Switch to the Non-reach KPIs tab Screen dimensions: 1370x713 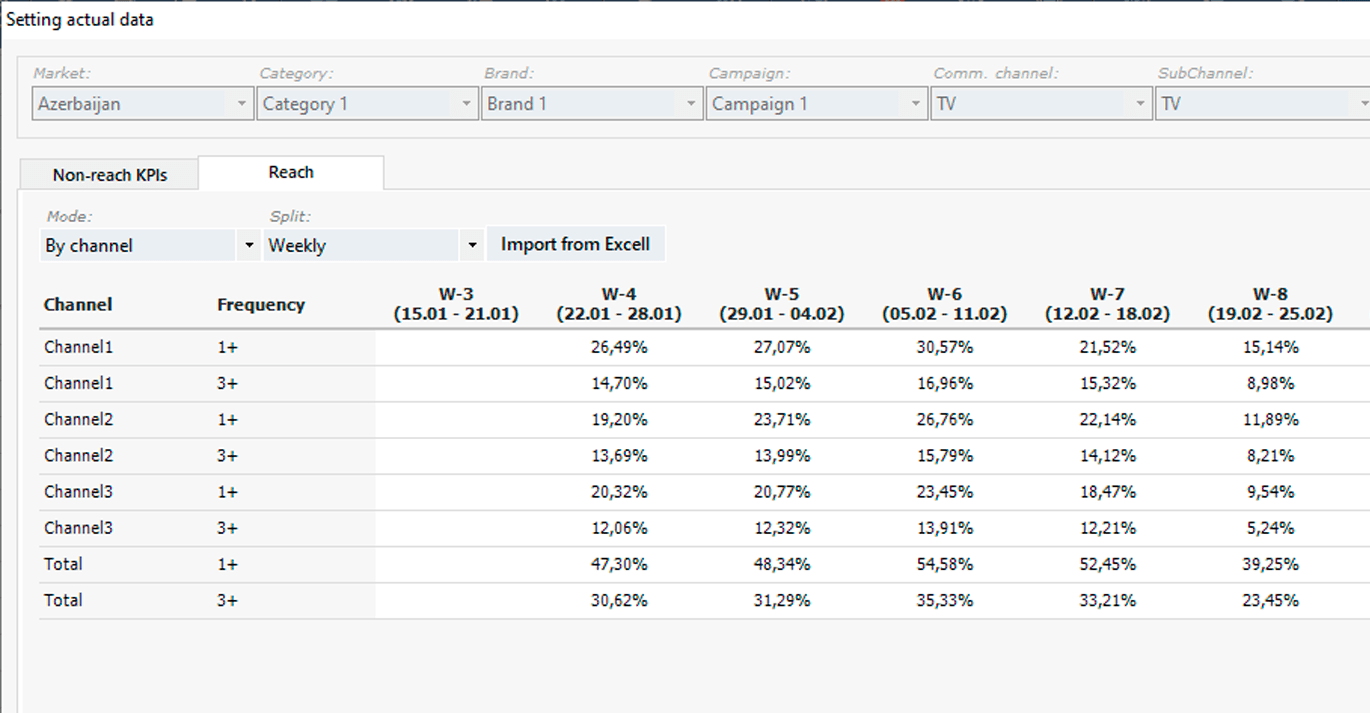tap(110, 175)
